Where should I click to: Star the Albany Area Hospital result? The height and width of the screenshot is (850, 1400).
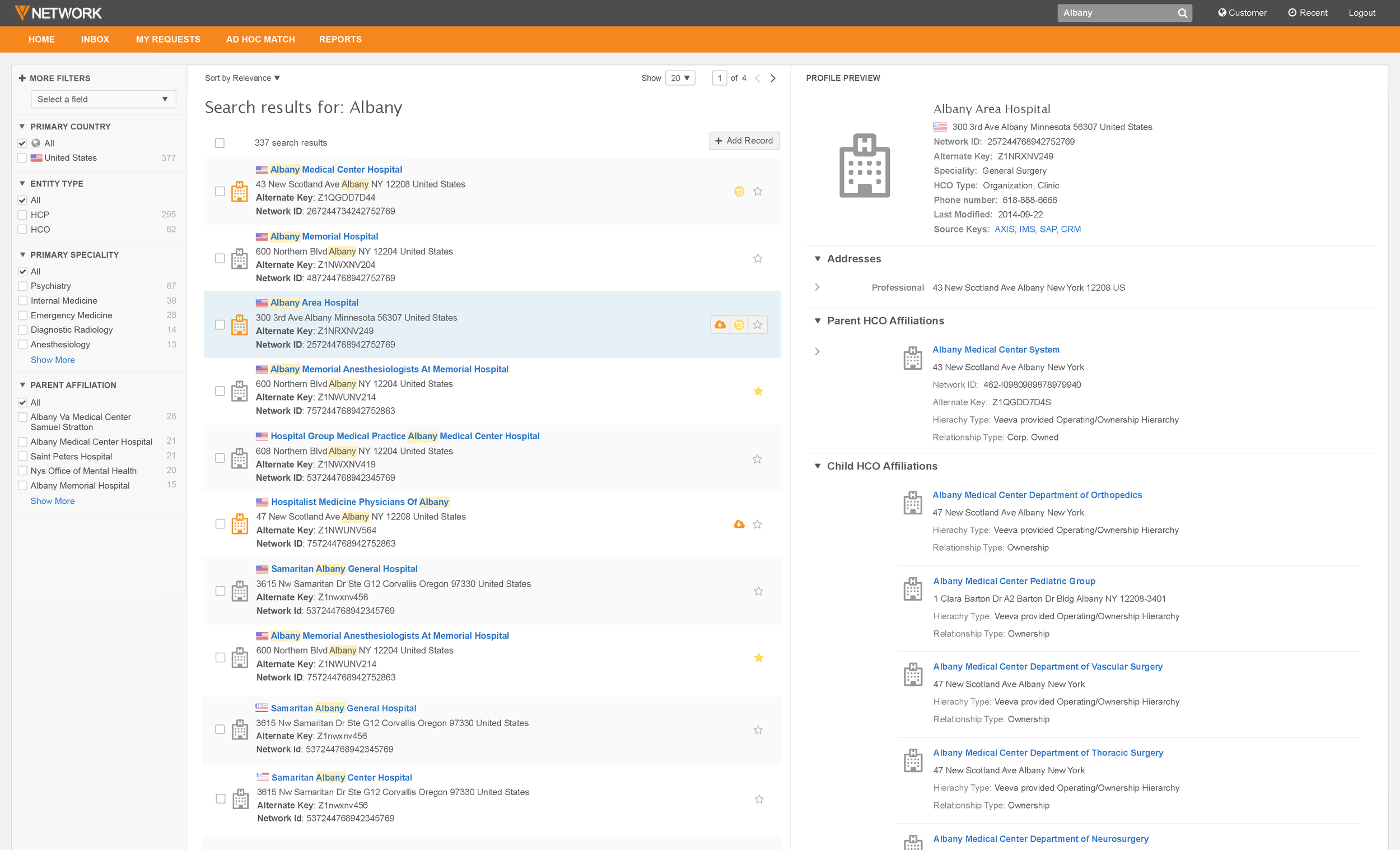pos(757,324)
